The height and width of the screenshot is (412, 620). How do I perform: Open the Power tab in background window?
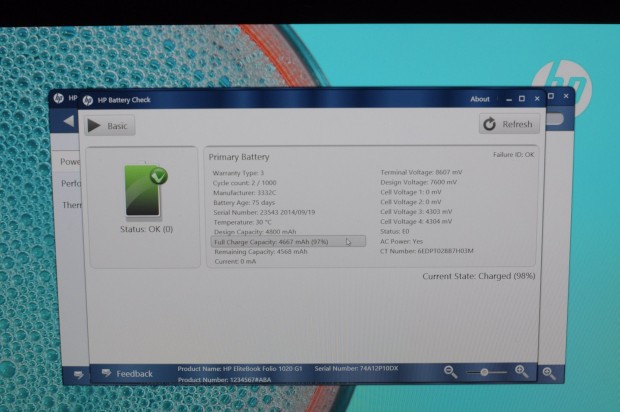click(x=70, y=161)
